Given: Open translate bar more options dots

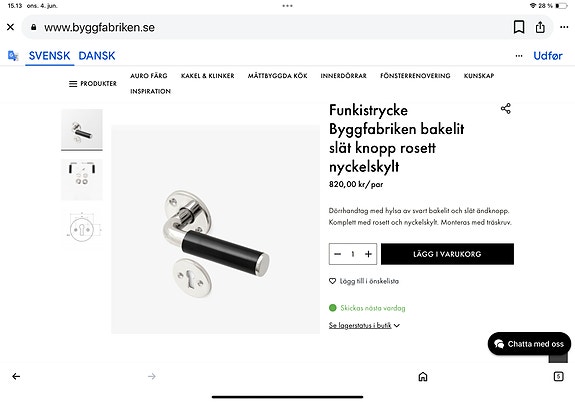Looking at the screenshot, I should 519,56.
